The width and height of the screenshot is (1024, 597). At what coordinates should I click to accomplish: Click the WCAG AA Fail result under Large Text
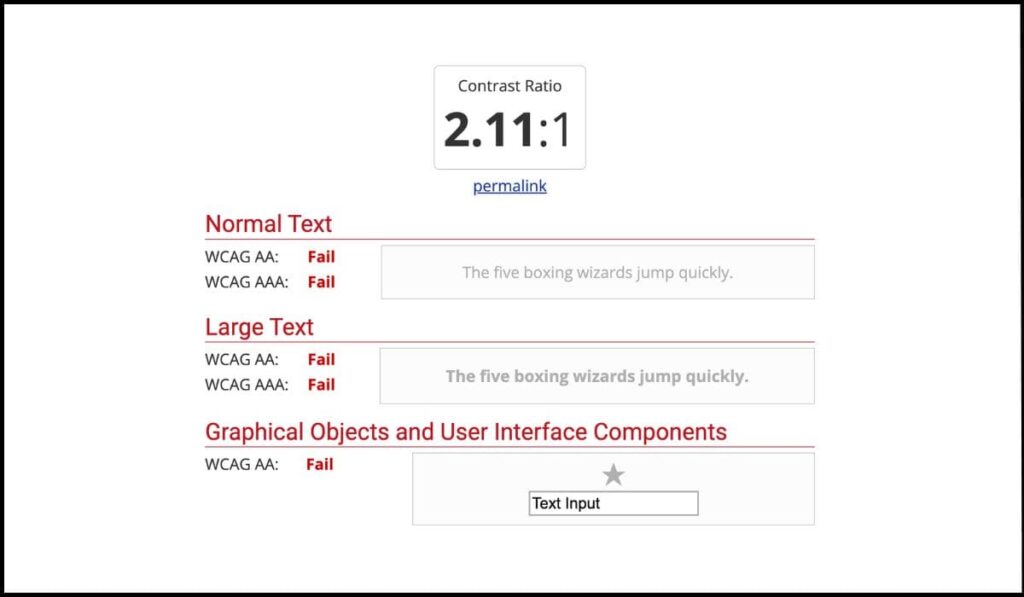pyautogui.click(x=321, y=360)
